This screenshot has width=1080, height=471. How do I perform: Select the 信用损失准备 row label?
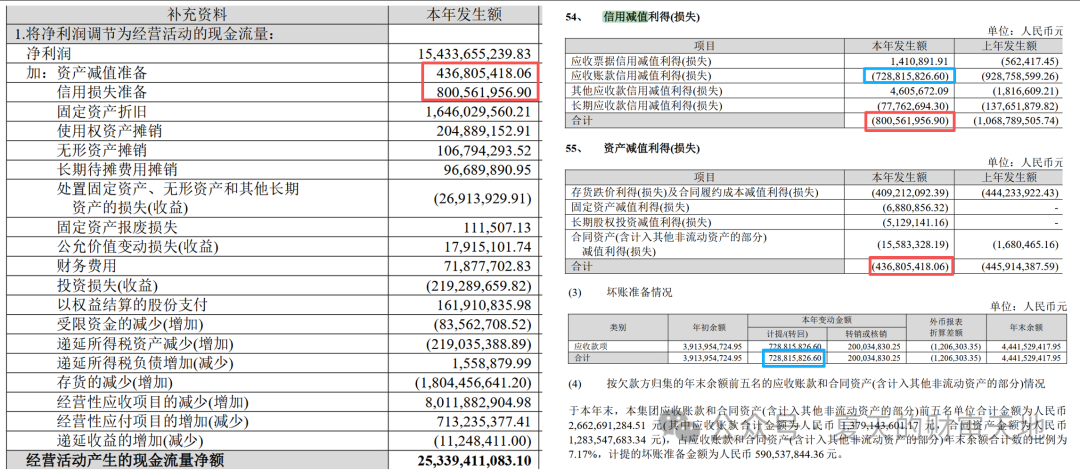coord(101,92)
